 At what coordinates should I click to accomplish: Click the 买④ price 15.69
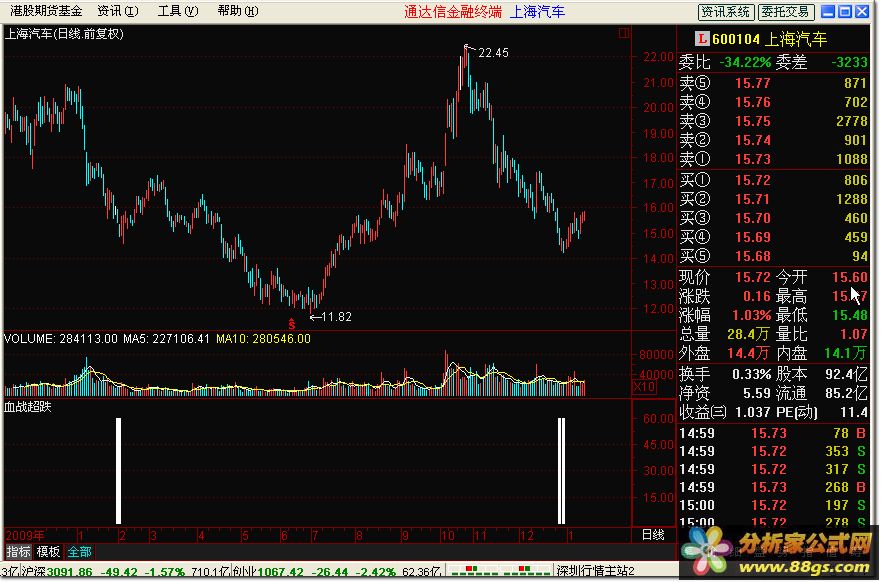tap(752, 238)
